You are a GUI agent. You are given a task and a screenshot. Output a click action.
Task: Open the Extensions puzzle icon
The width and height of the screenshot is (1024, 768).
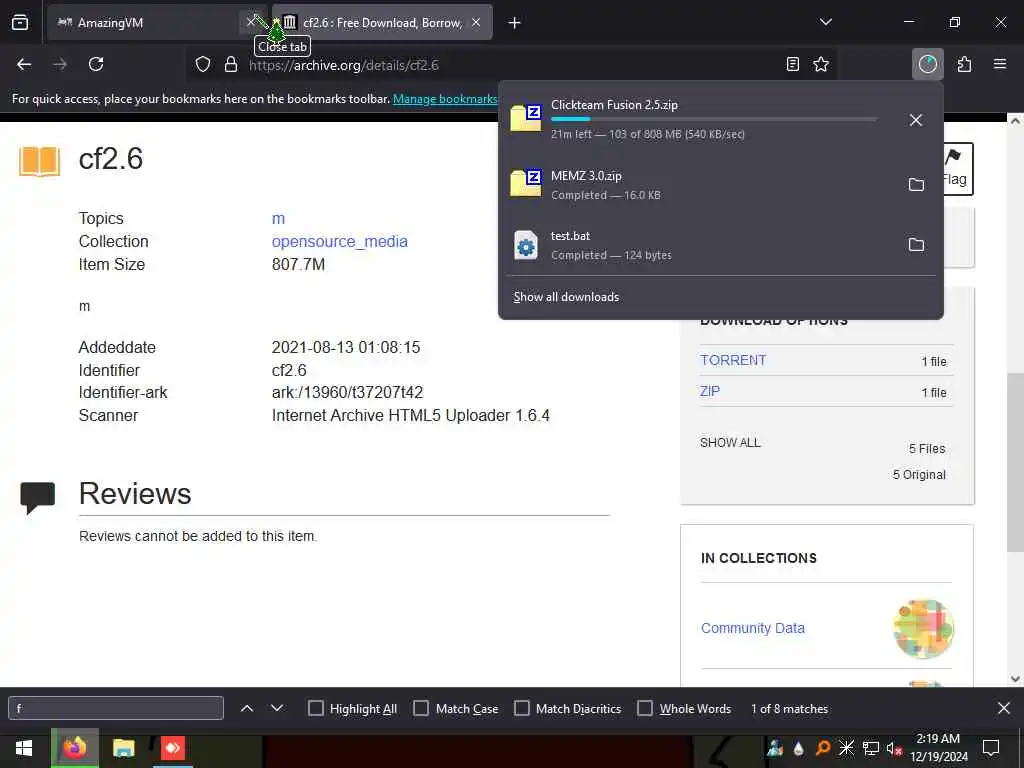click(x=965, y=64)
